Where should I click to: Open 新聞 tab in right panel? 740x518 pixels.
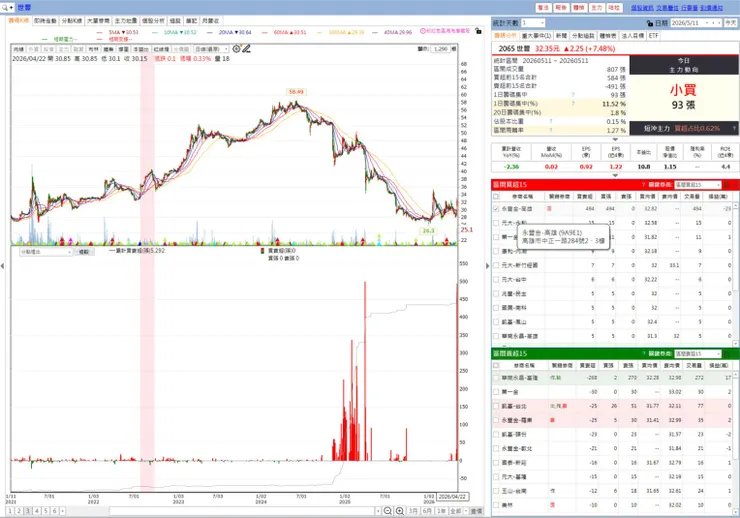pyautogui.click(x=561, y=36)
